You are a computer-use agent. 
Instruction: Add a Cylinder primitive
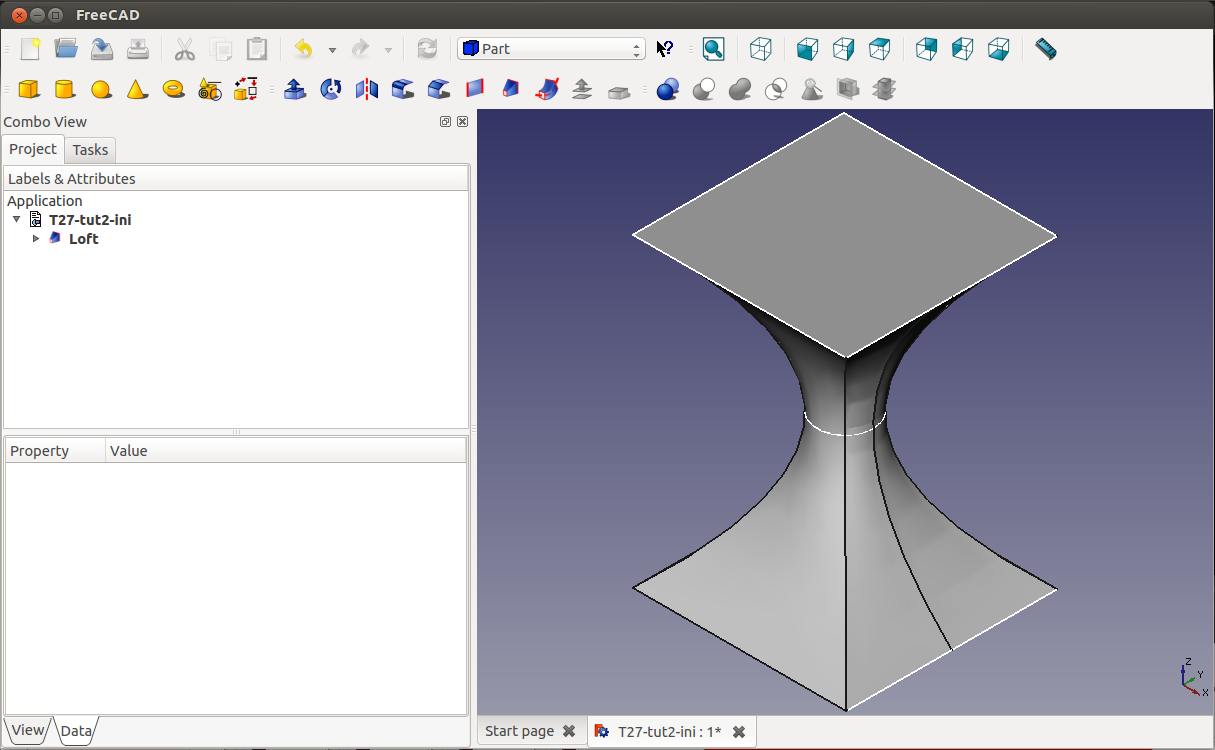point(65,90)
